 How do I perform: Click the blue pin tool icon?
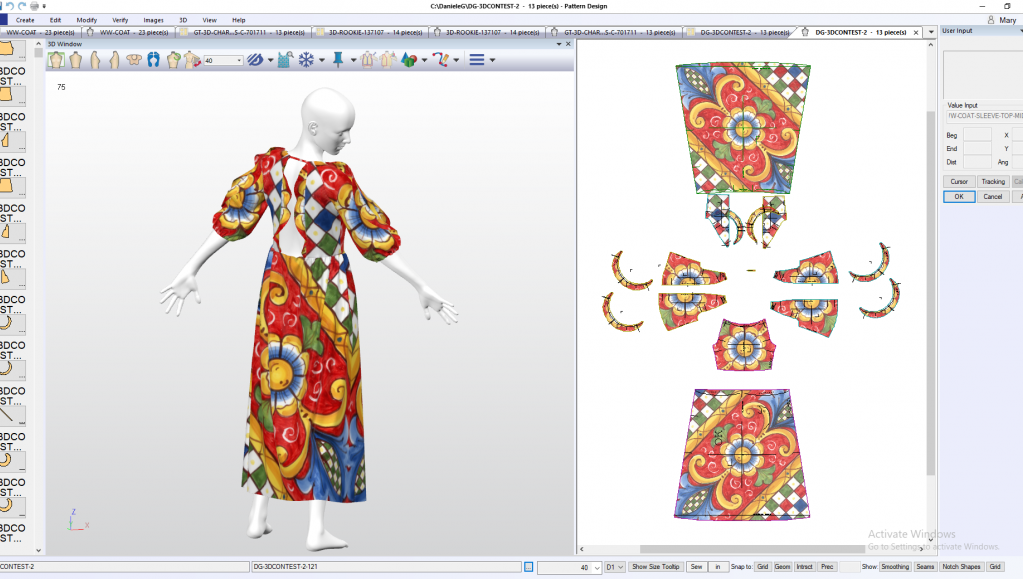[337, 60]
